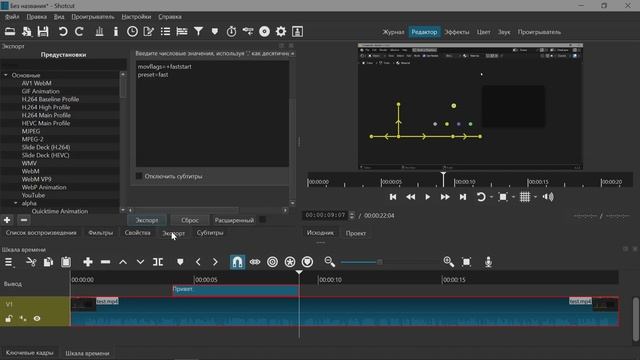Image resolution: width=640 pixels, height=360 pixels.
Task: Zoom timeline to fit icon
Action: 467,262
